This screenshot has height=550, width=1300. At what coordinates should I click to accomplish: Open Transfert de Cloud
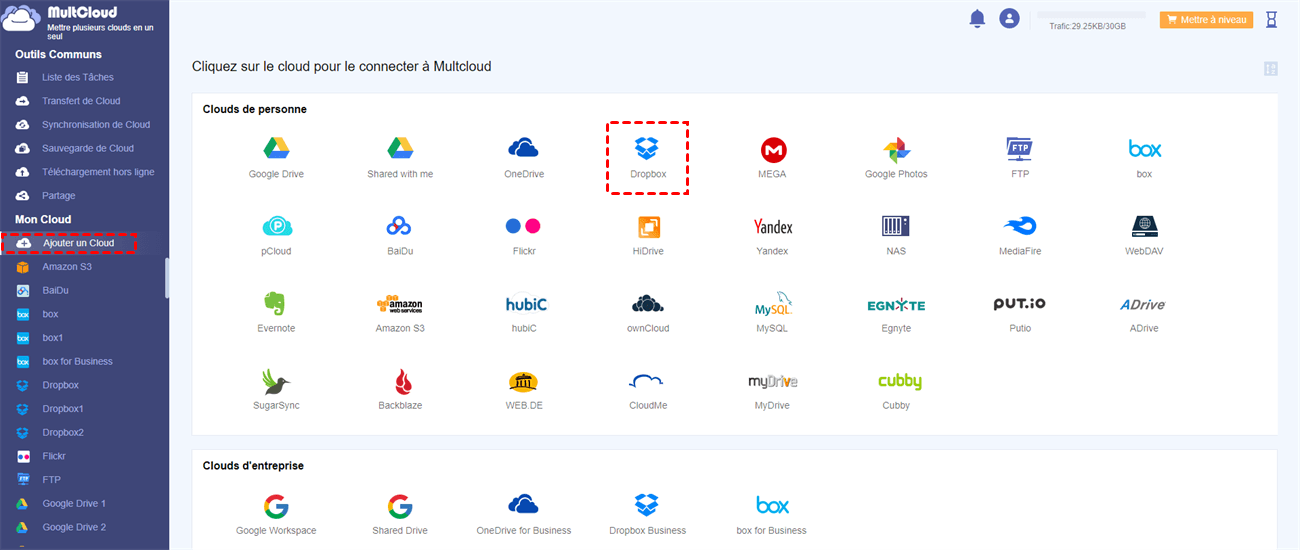(83, 101)
